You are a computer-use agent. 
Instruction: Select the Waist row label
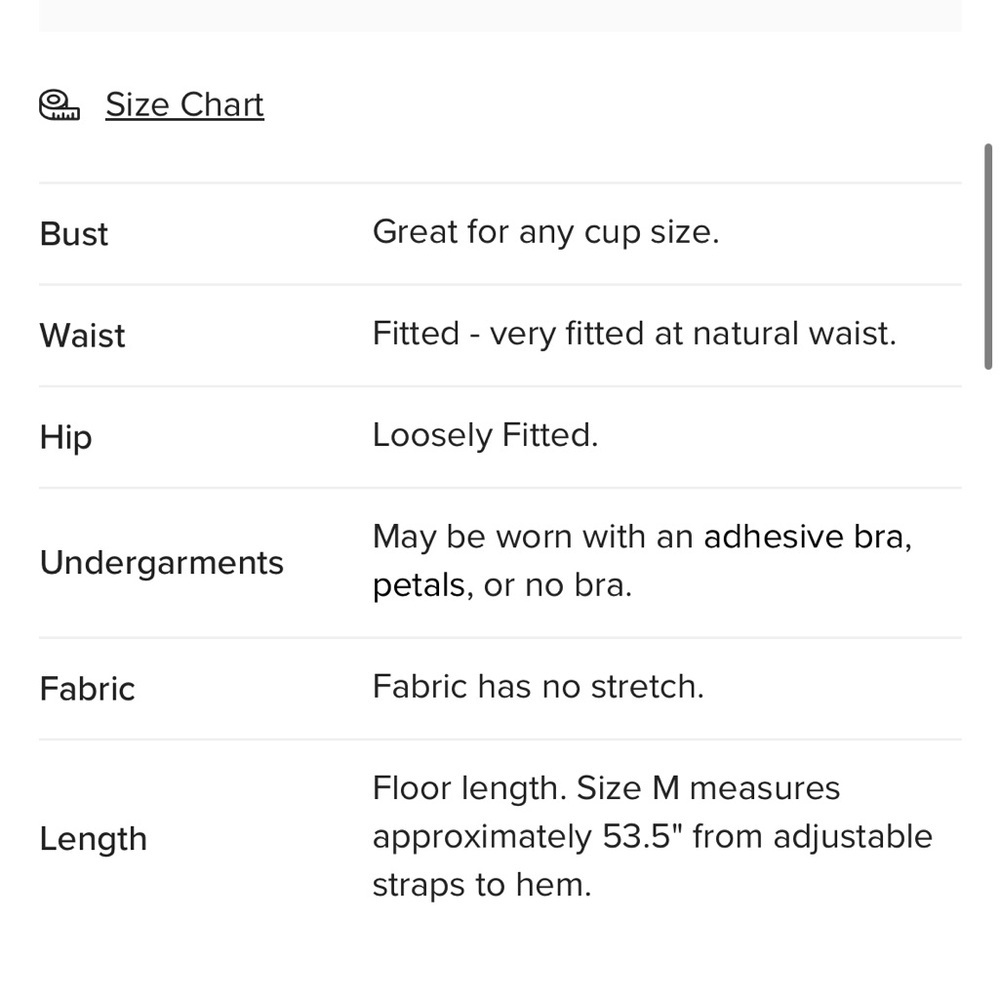(82, 335)
